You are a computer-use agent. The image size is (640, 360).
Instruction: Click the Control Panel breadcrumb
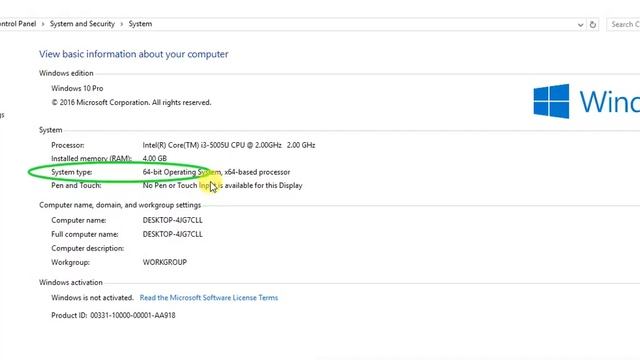click(x=18, y=24)
